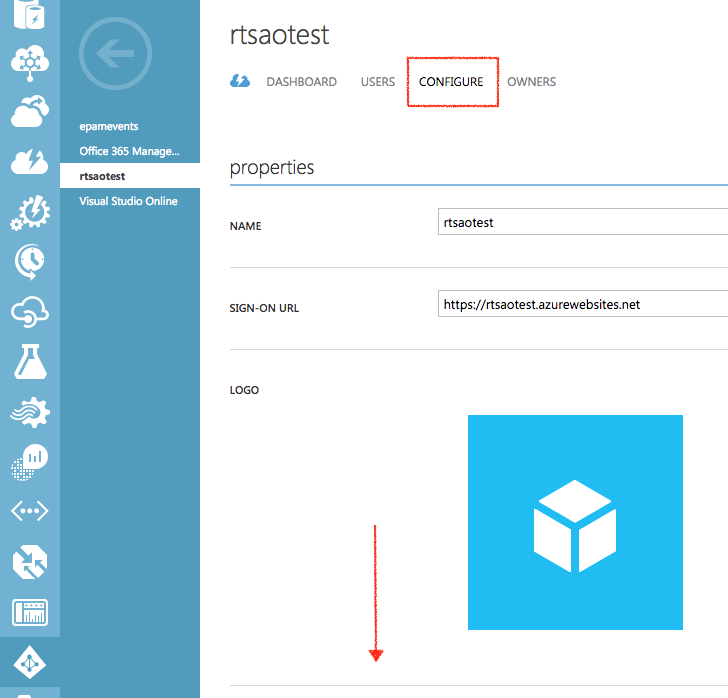Open the chart bubble Operational Insights icon
Screen dimensions: 728x698
(x=30, y=462)
